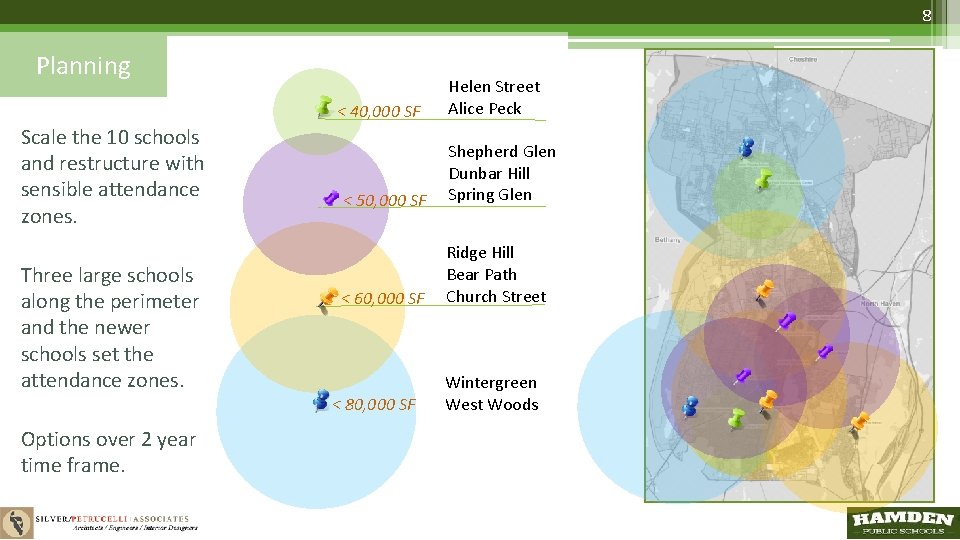The image size is (960, 540).
Task: Click the Ridge Hill school name
Action: tap(480, 253)
